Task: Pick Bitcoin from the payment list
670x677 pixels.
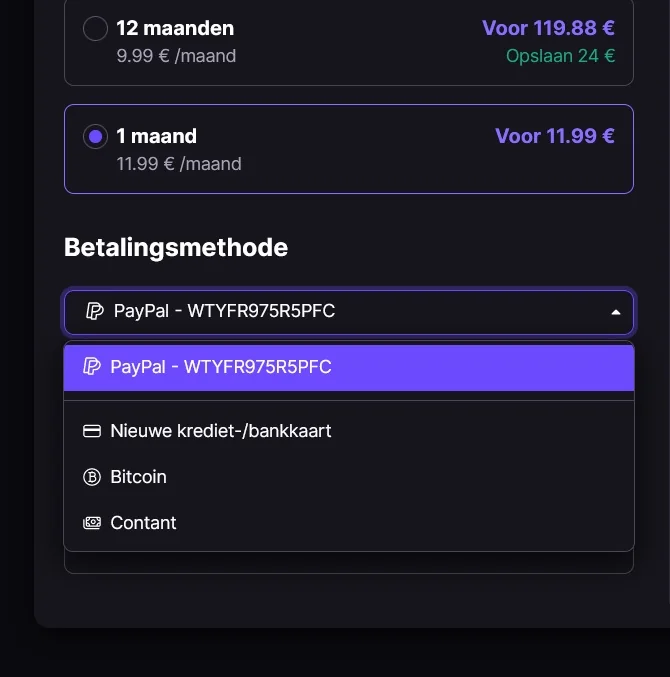Action: [138, 477]
